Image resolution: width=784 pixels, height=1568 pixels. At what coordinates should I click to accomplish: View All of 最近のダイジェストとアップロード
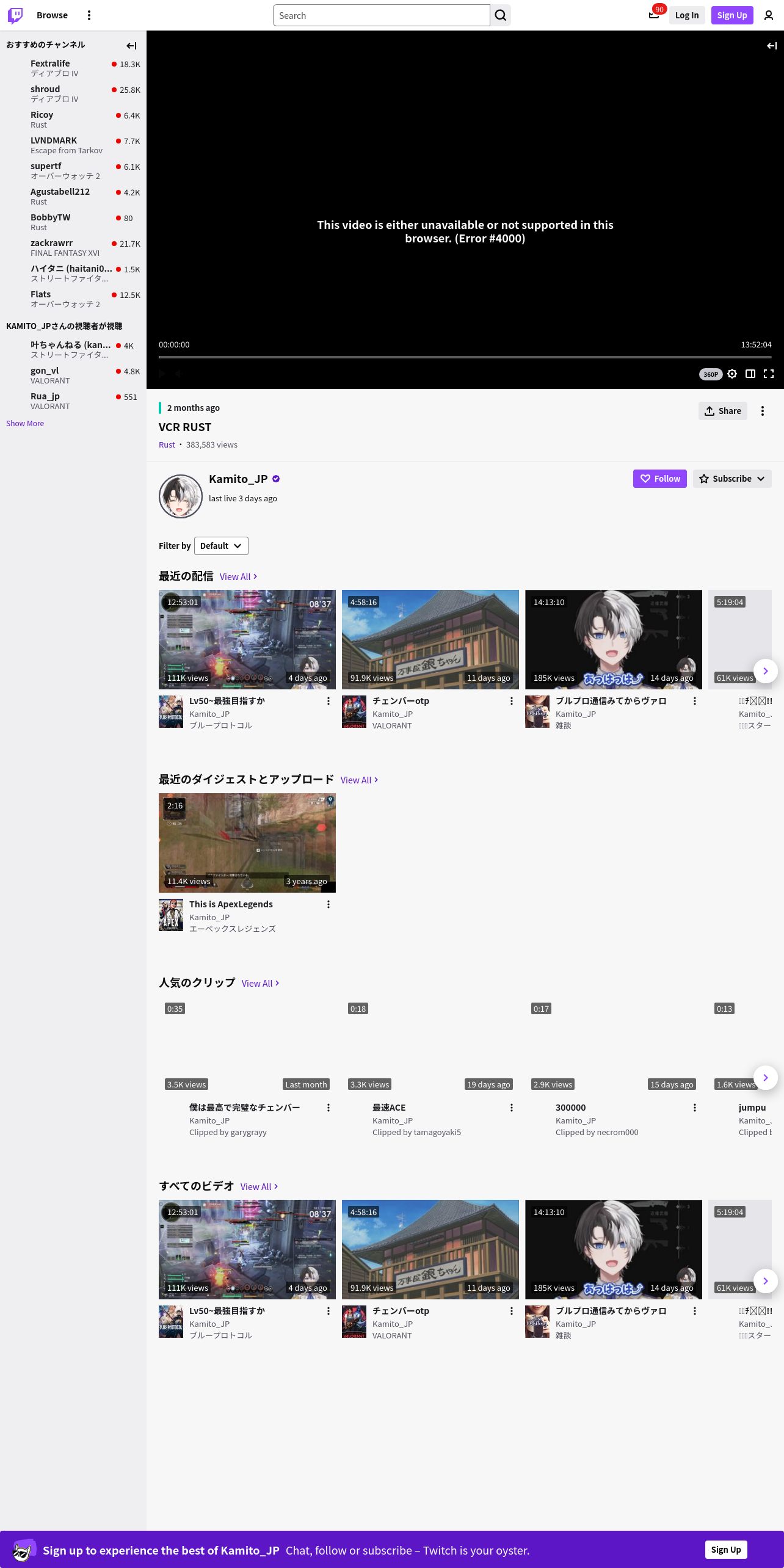pyautogui.click(x=360, y=780)
